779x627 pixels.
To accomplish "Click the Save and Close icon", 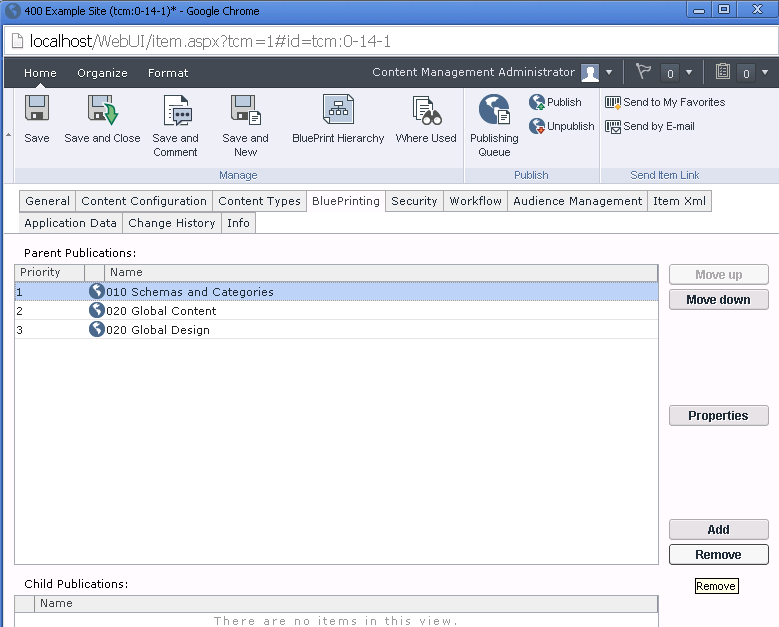I will (x=103, y=109).
